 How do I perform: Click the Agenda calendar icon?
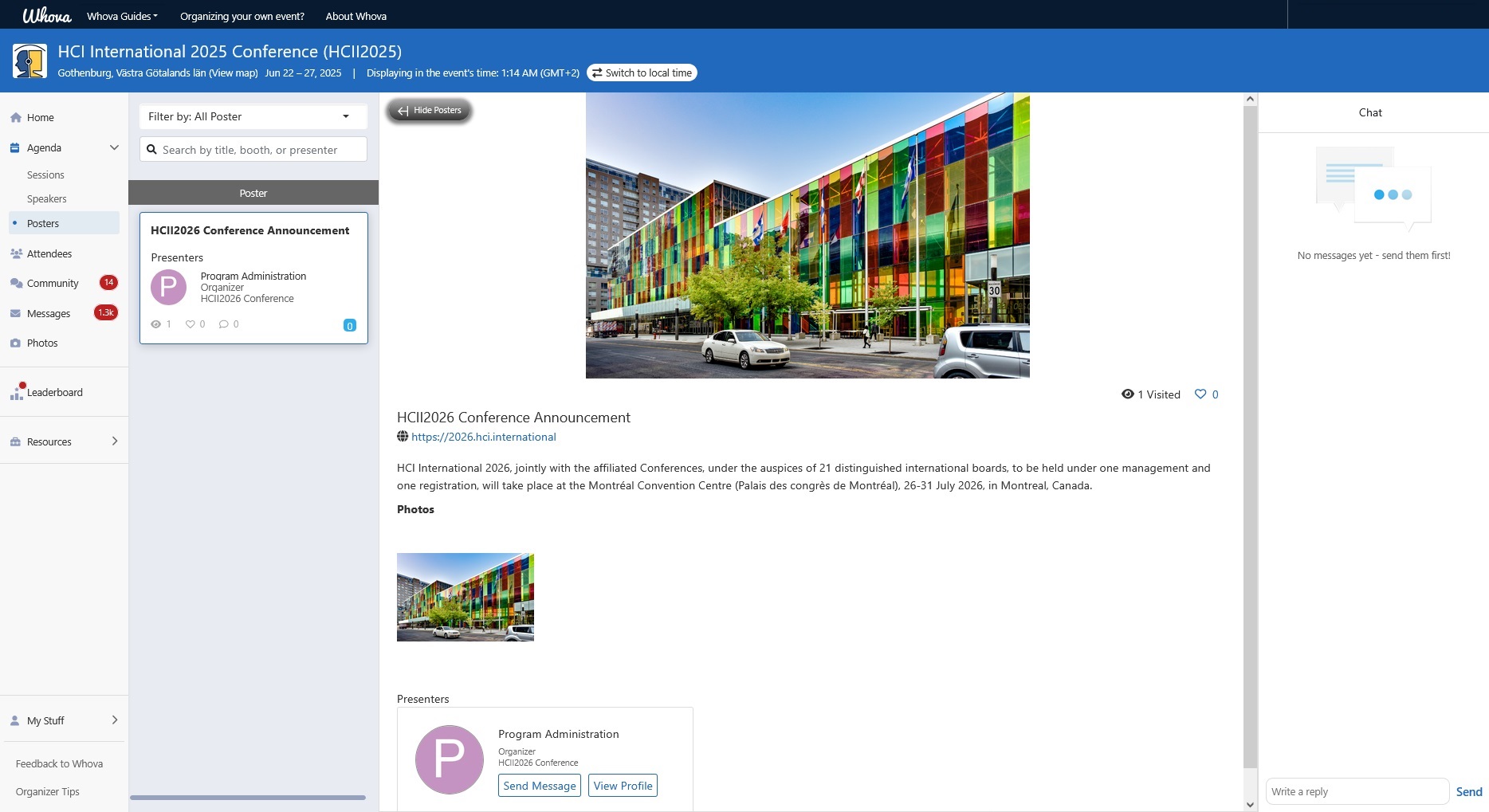pos(15,147)
